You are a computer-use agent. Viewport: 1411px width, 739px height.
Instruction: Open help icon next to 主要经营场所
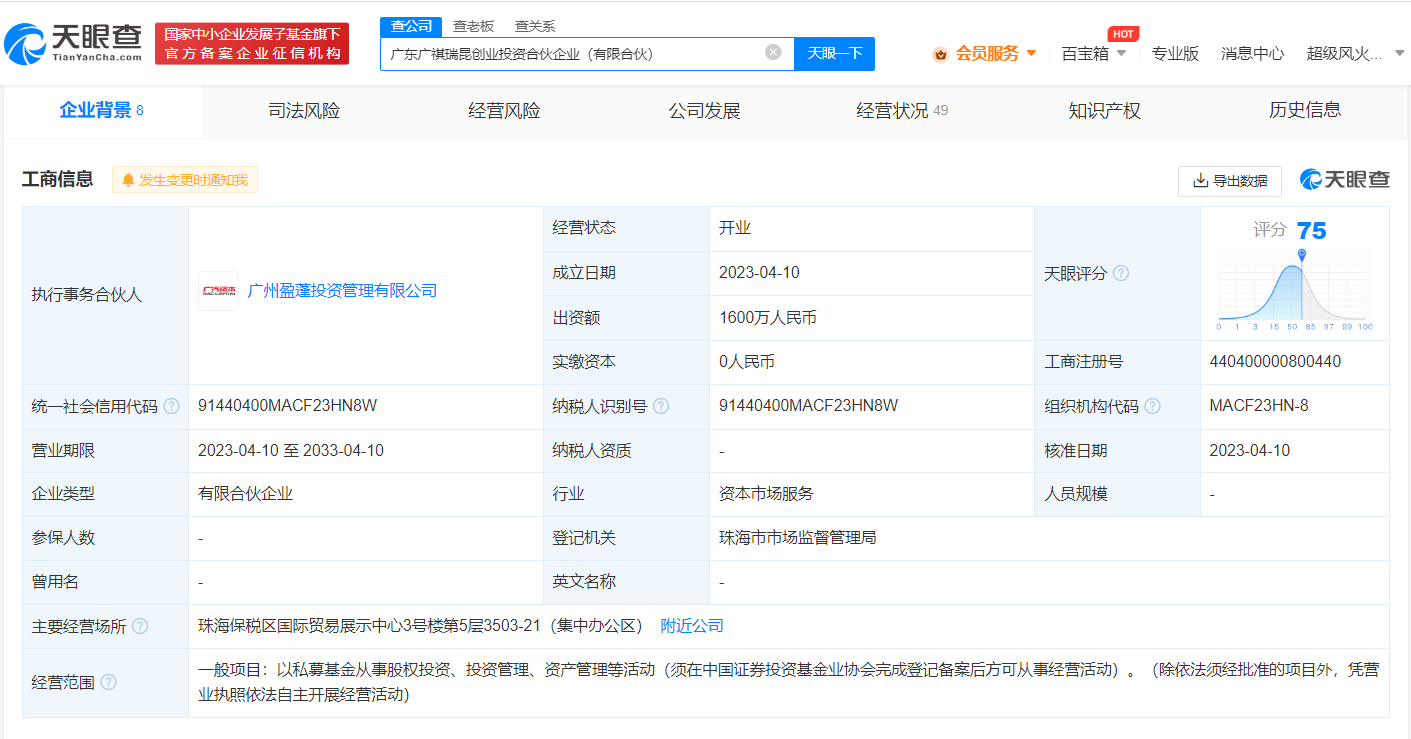[140, 626]
